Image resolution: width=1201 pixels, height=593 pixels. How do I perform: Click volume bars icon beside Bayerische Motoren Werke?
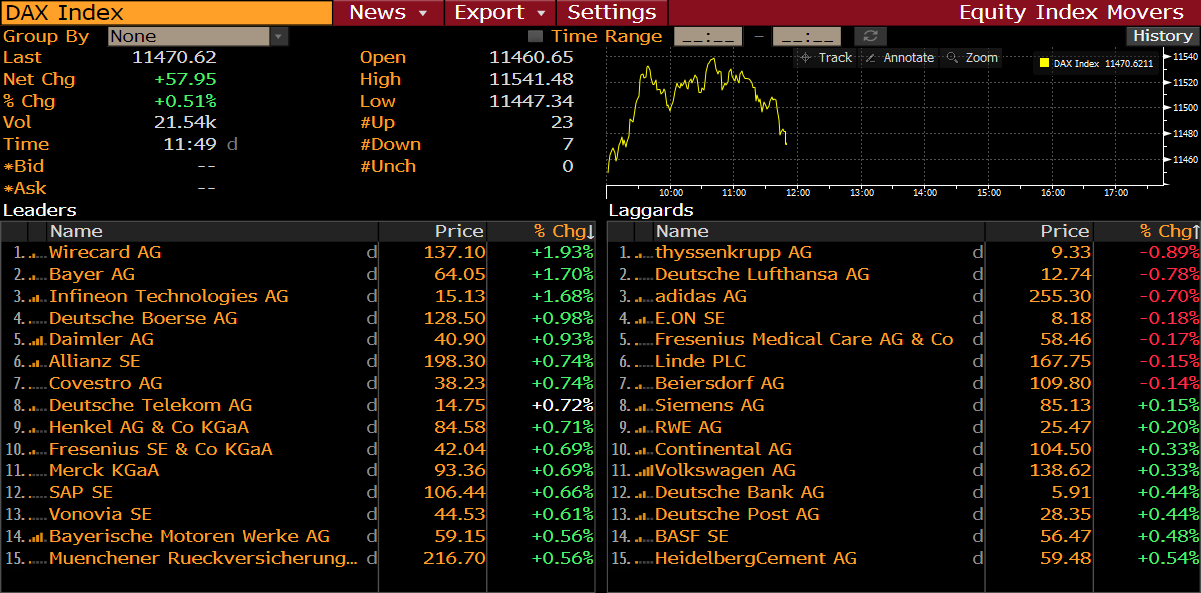38,537
